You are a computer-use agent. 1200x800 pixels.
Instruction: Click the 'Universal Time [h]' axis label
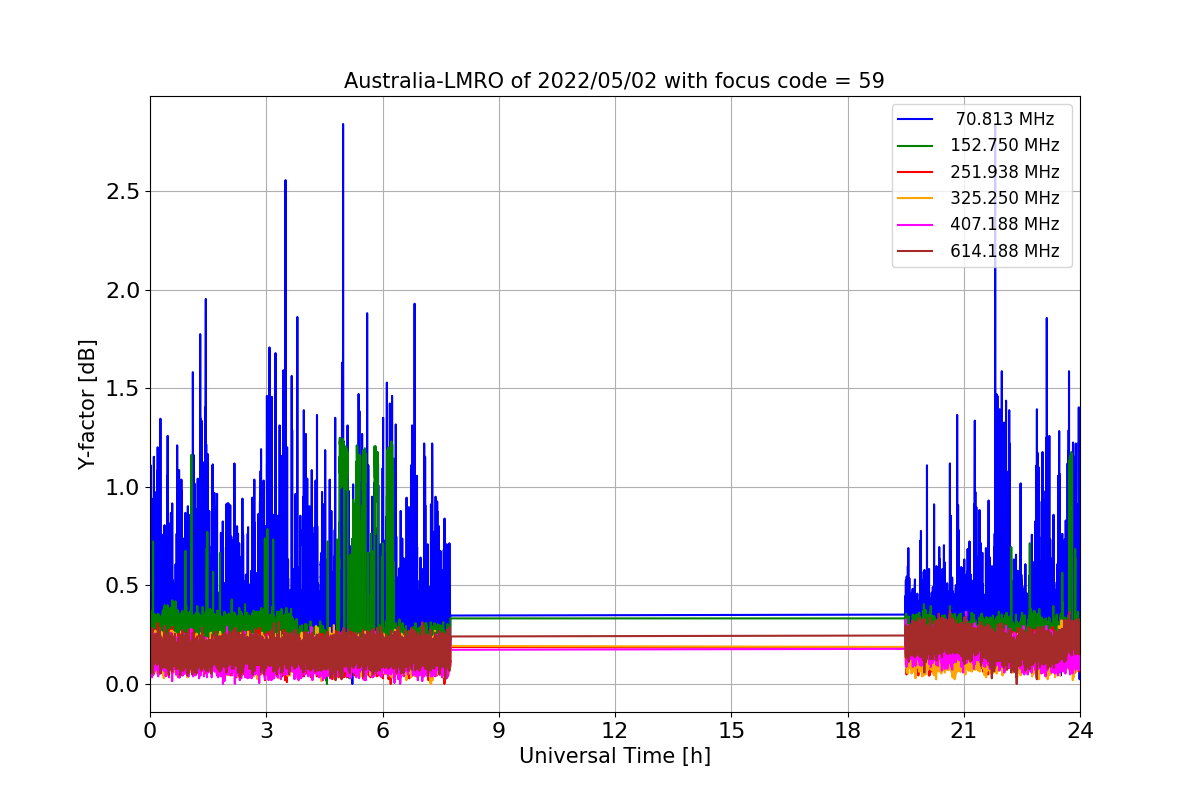tap(614, 757)
